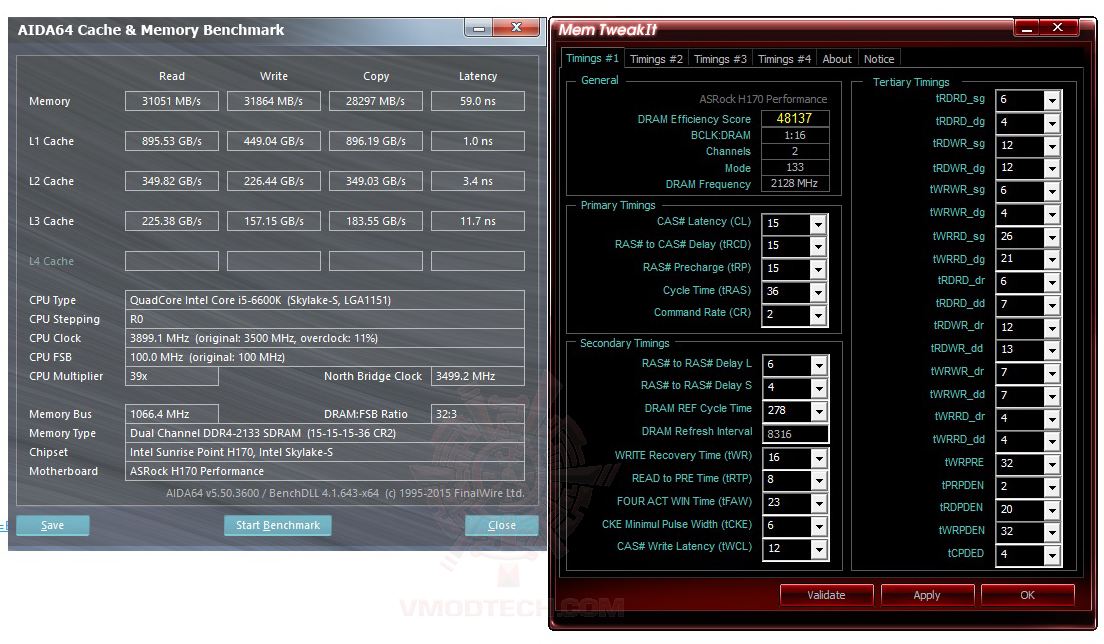Open the tWRPRE dropdown

(1052, 465)
